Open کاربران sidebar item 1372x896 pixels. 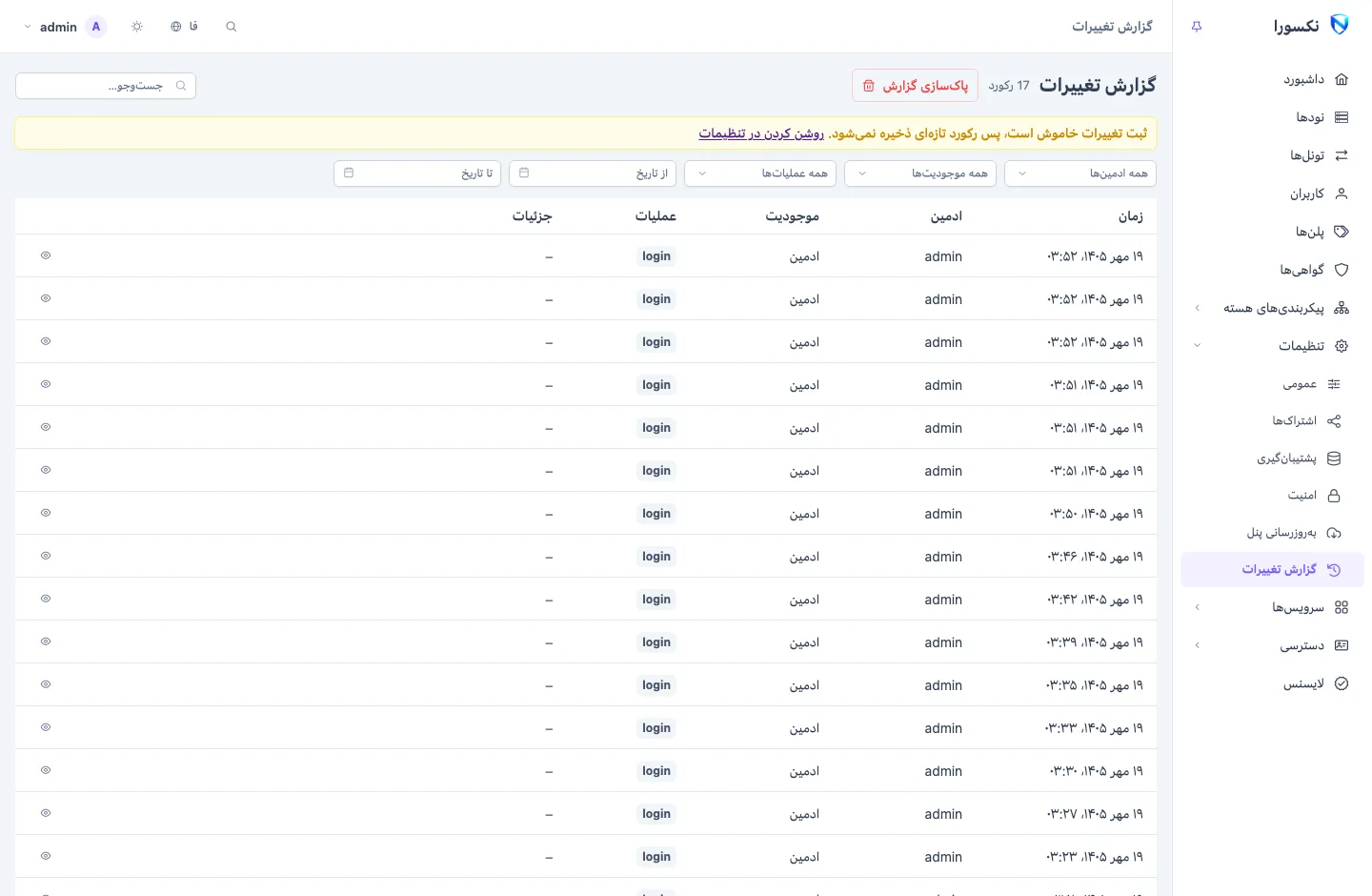pyautogui.click(x=1272, y=193)
